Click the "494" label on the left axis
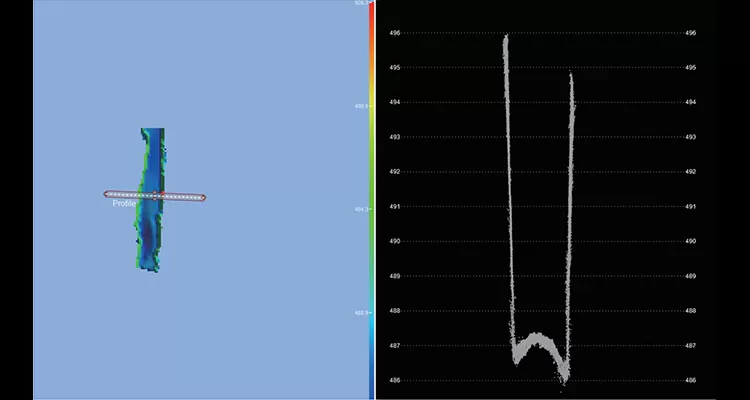Viewport: 750px width, 400px height. pos(395,102)
